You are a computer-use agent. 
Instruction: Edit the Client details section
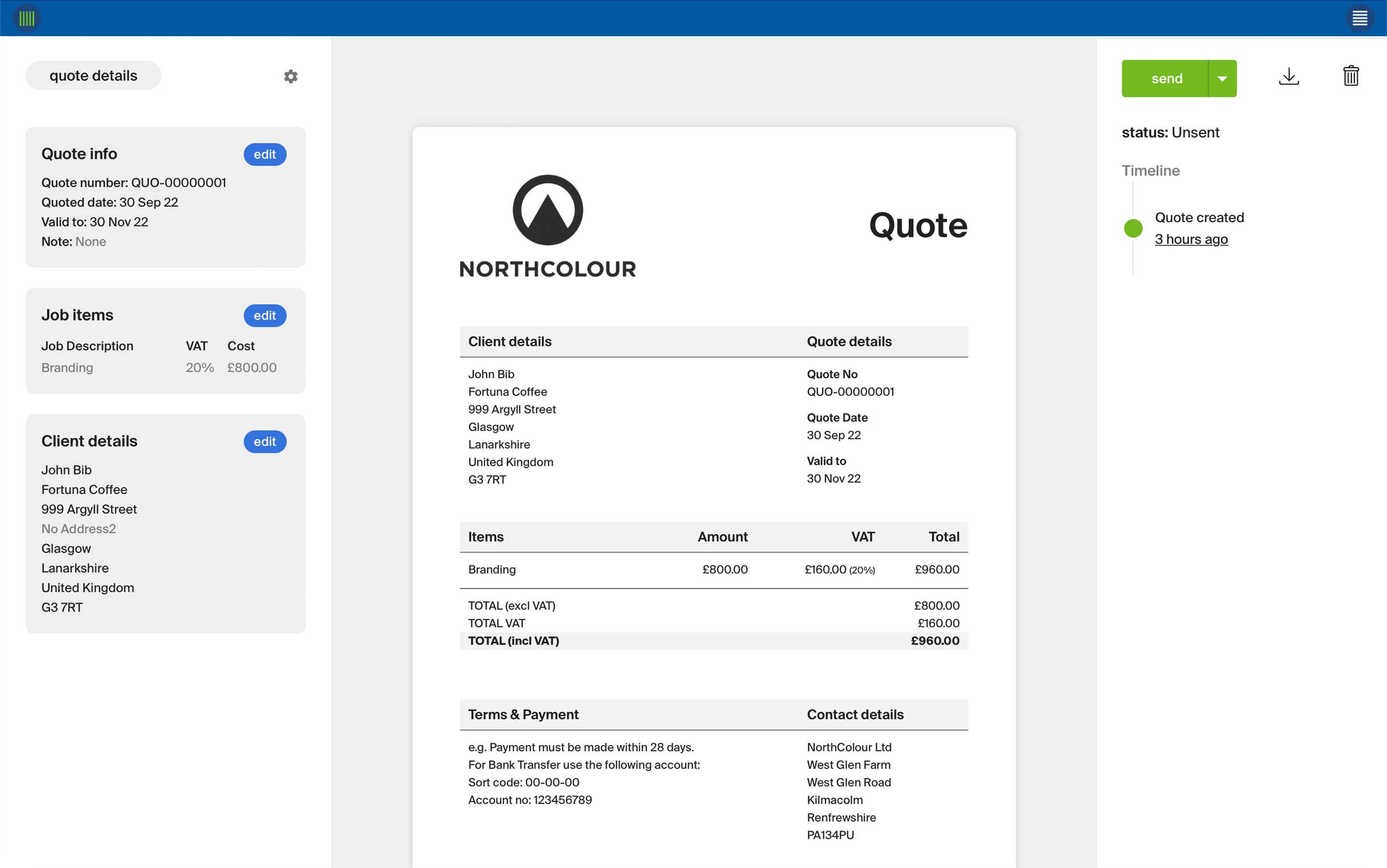[265, 441]
